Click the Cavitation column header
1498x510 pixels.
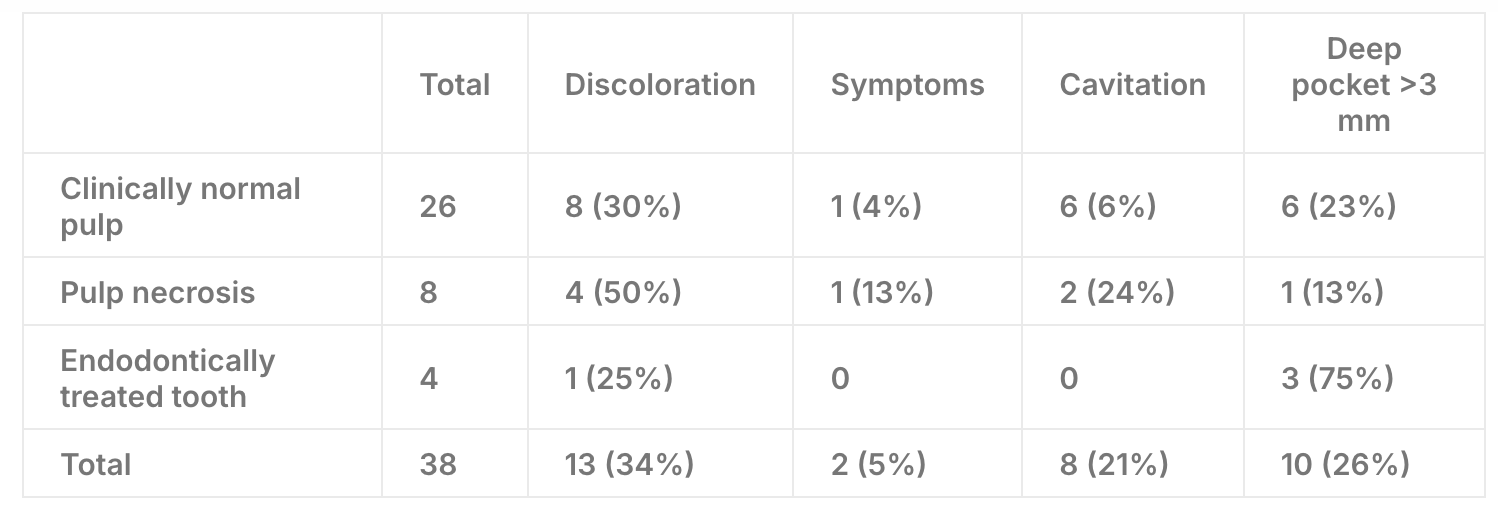(x=1132, y=85)
